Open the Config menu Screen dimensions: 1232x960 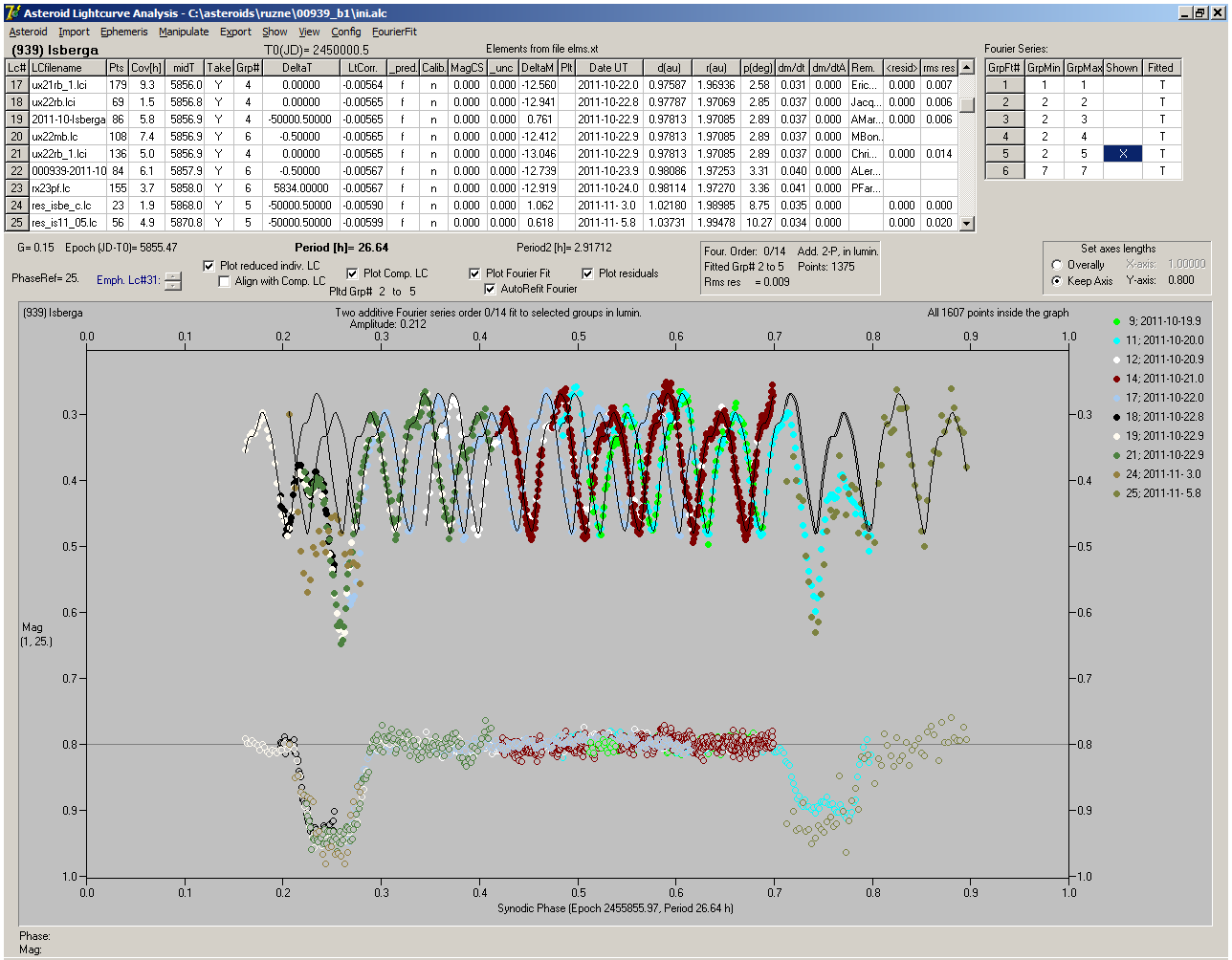point(346,32)
